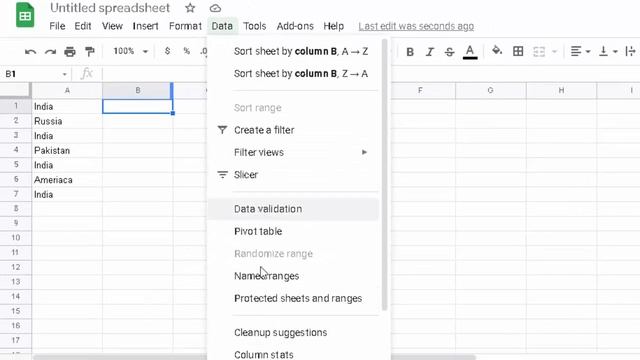Apply strikethrough formatting
640x360 pixels.
[449, 52]
